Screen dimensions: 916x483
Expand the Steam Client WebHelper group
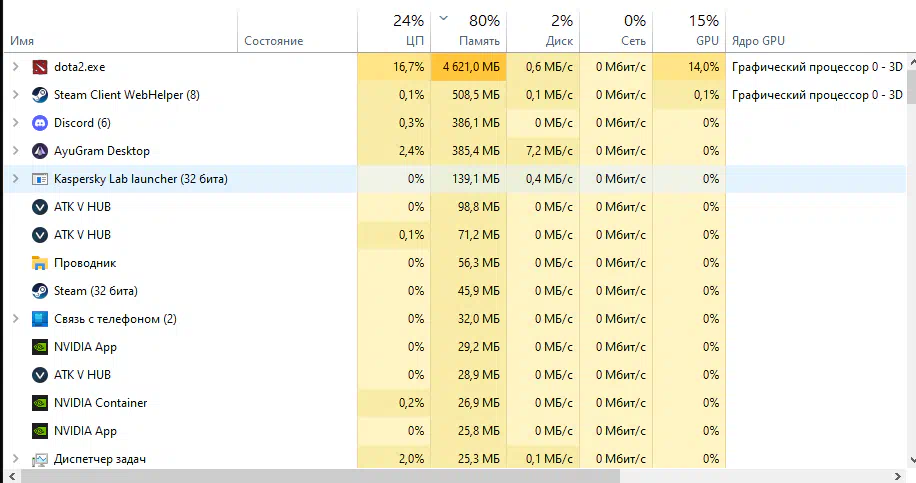[x=16, y=95]
